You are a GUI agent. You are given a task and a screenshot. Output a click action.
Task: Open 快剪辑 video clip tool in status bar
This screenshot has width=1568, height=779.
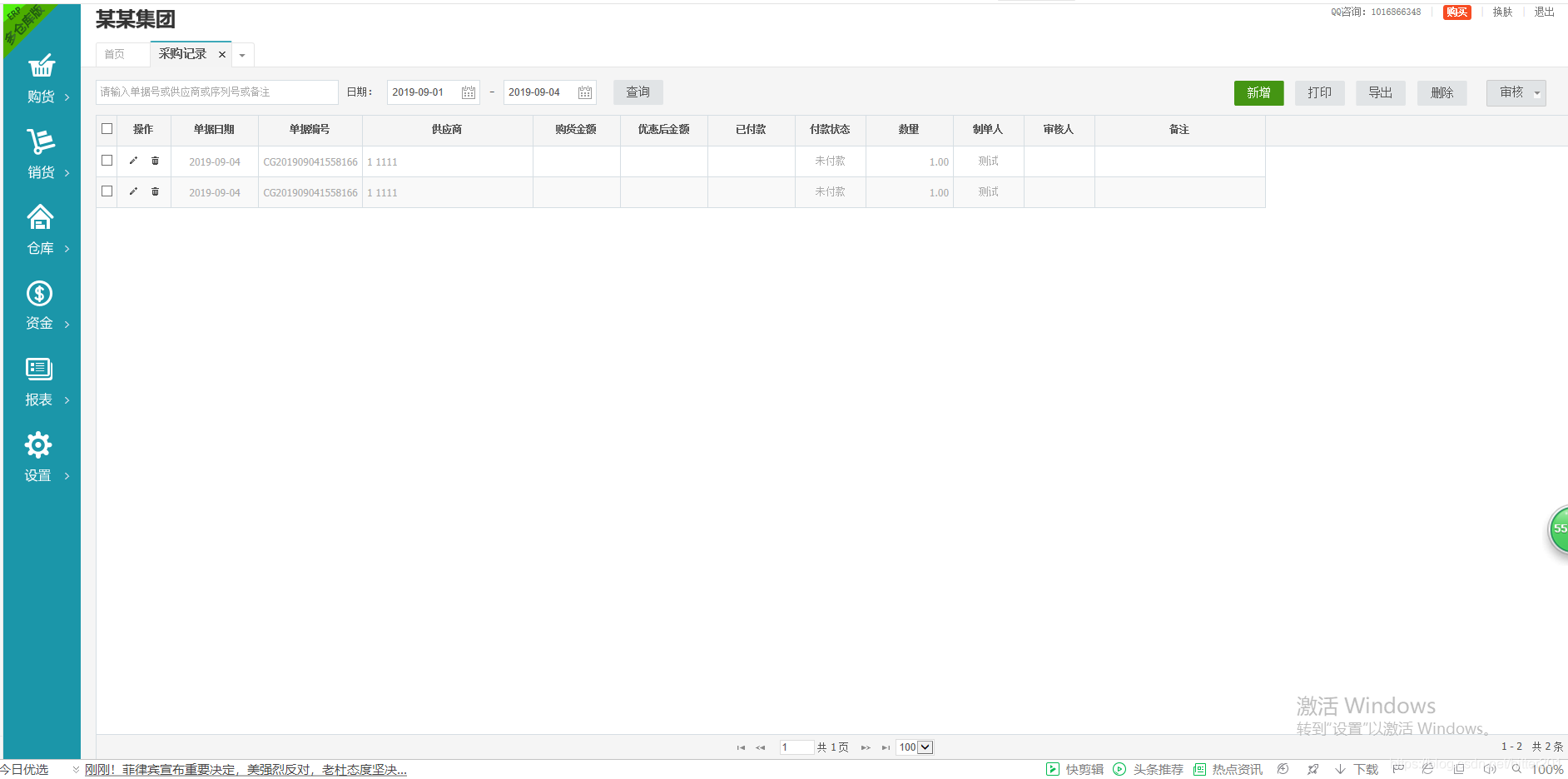(x=1074, y=770)
